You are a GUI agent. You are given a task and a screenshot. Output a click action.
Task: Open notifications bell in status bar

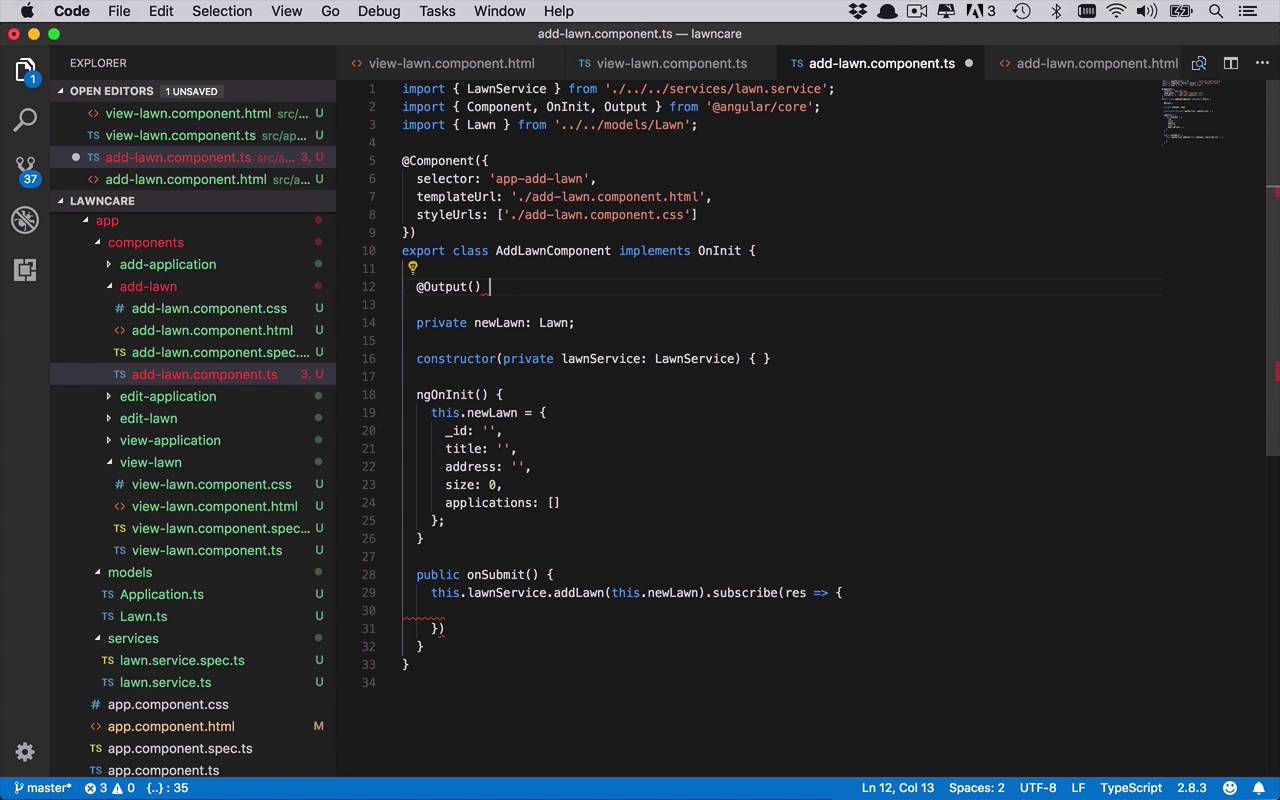pyautogui.click(x=1260, y=788)
